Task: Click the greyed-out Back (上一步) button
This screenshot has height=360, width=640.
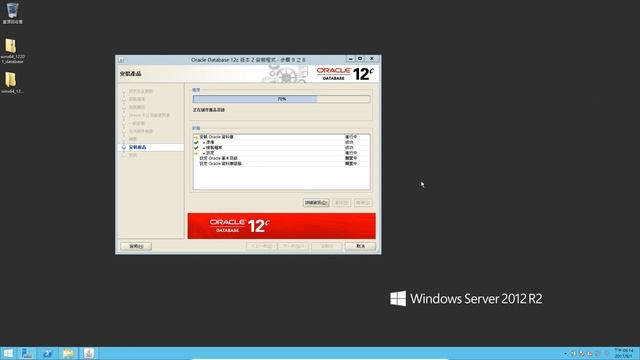Action: coord(262,246)
